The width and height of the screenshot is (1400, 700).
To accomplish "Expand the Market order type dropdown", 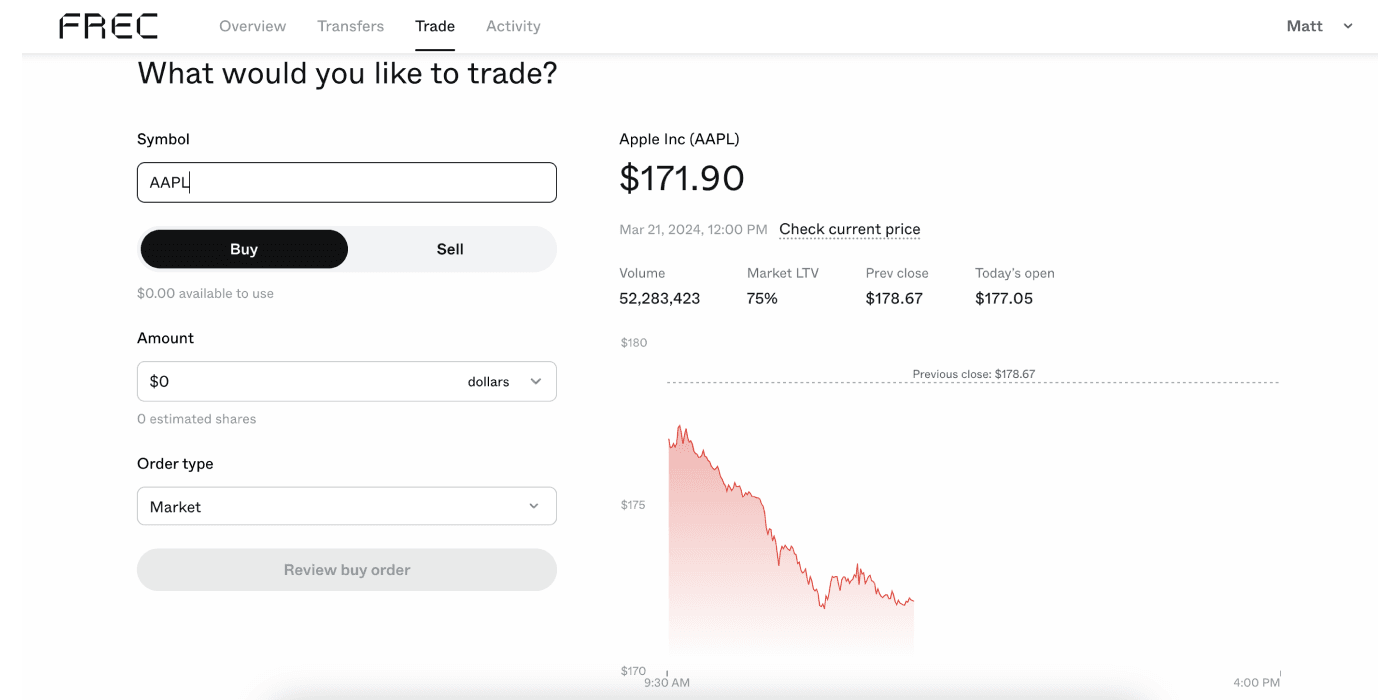I will (x=346, y=506).
